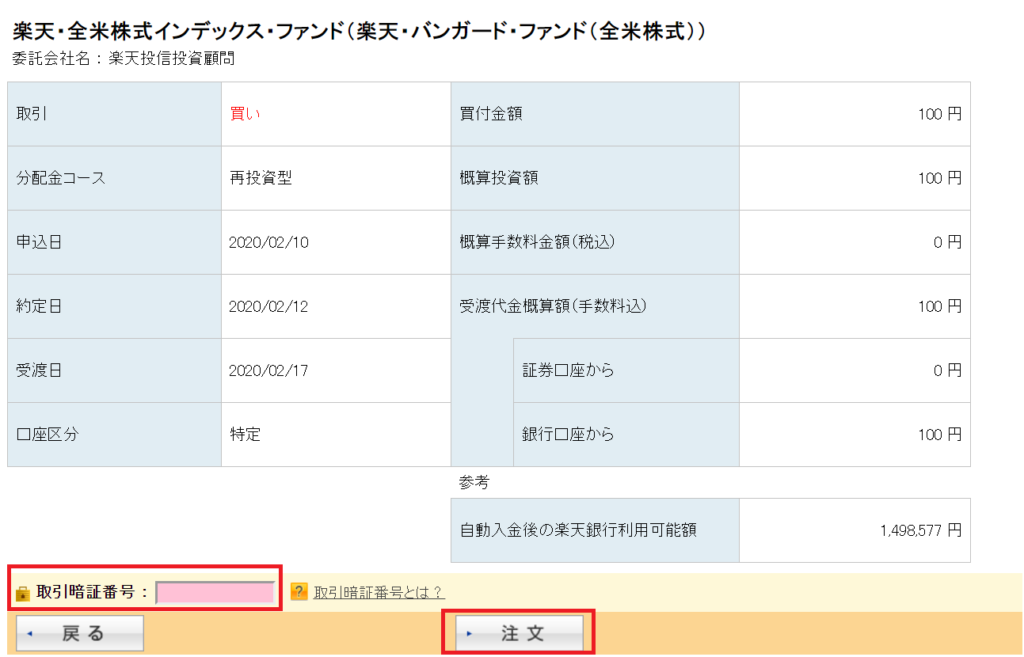Screen dimensions: 1024x657
Task: Click the contract date 2020/02/12
Action: [268, 306]
